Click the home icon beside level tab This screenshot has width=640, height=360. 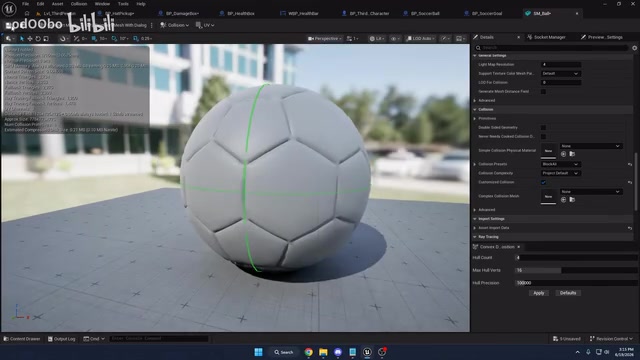27,13
